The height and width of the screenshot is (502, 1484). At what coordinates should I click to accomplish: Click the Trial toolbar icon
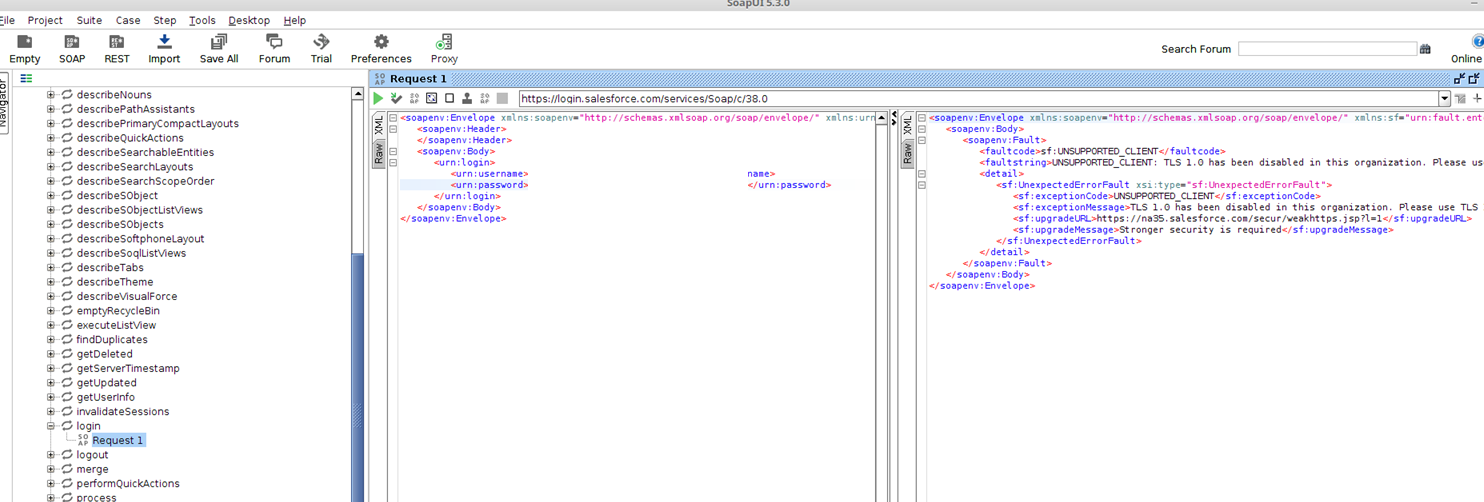point(321,41)
